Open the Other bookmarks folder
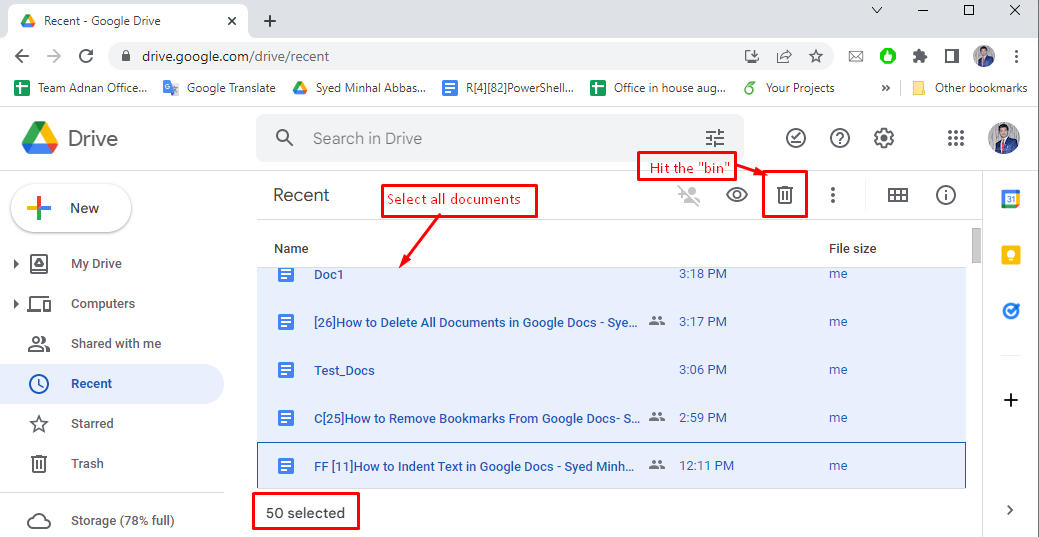The height and width of the screenshot is (537, 1039). (x=969, y=88)
